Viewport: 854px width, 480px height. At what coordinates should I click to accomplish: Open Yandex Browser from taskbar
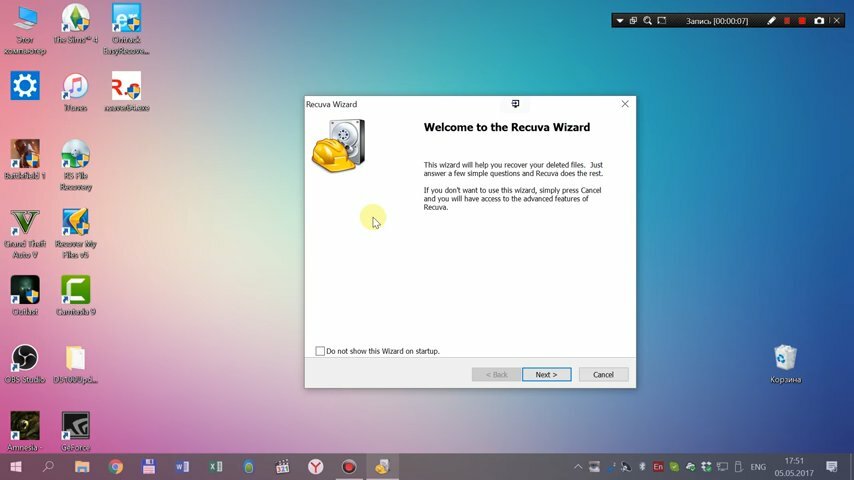point(316,467)
